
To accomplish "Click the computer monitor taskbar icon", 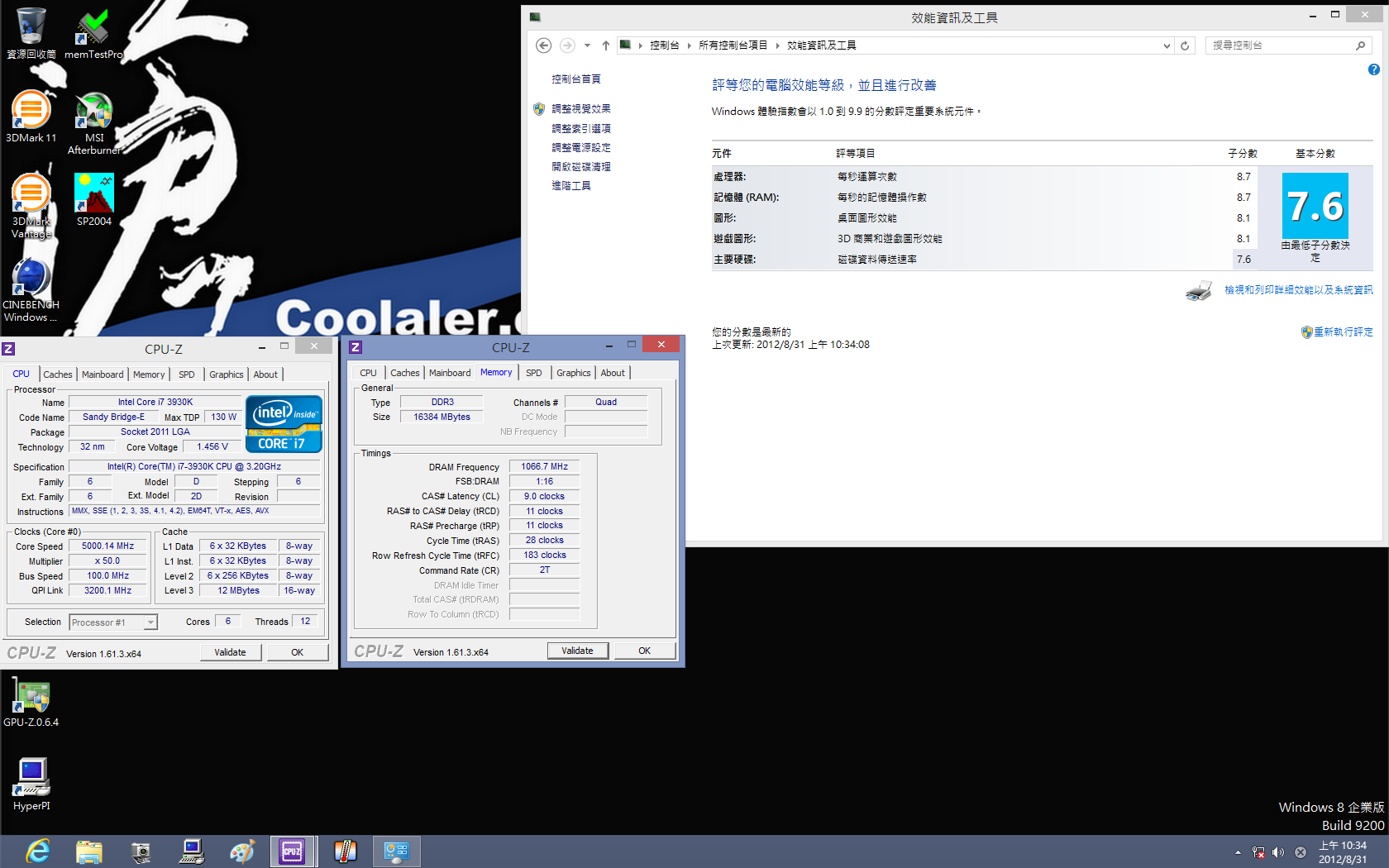I will pyautogui.click(x=191, y=851).
